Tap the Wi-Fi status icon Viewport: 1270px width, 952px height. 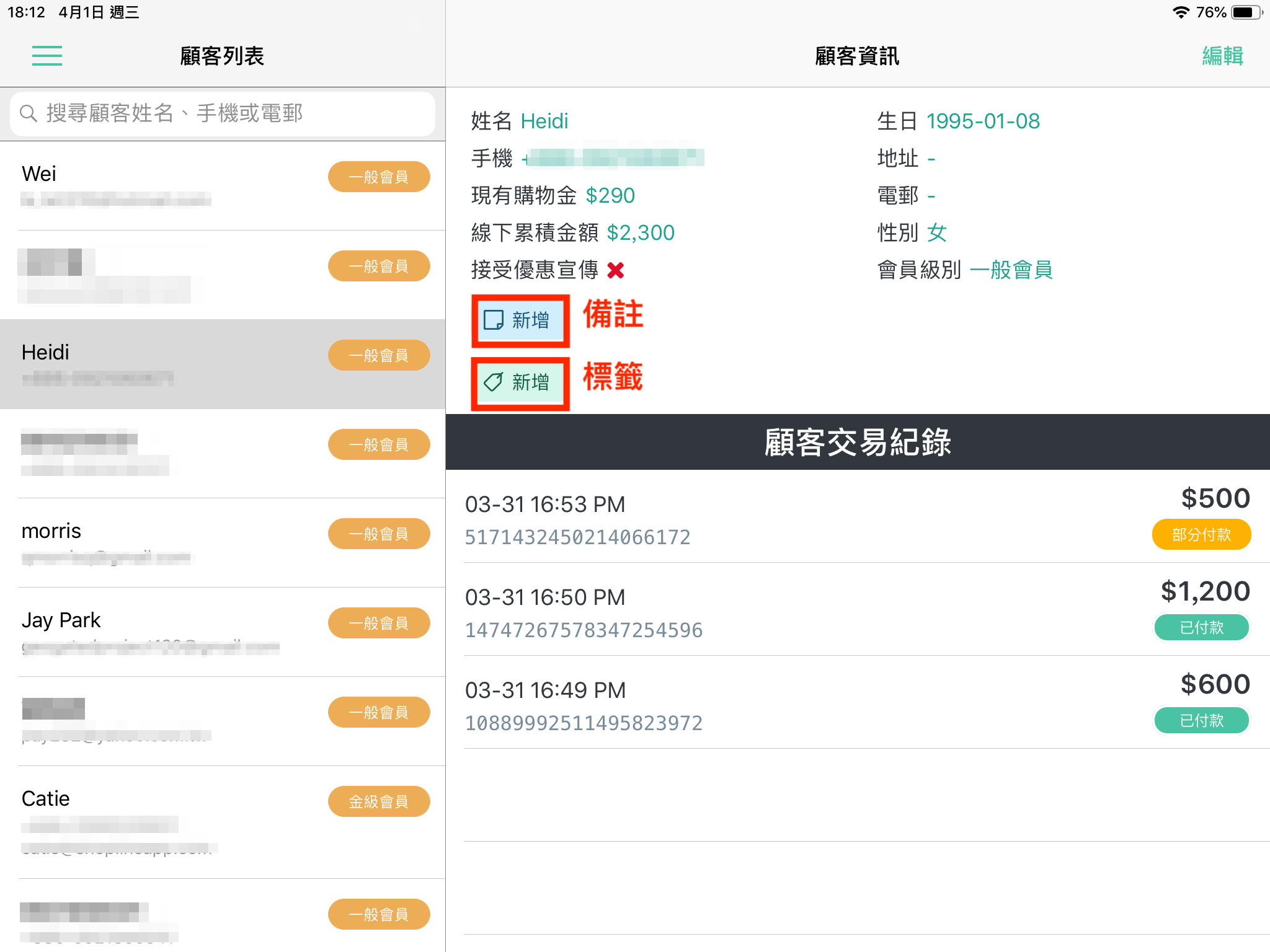1181,12
